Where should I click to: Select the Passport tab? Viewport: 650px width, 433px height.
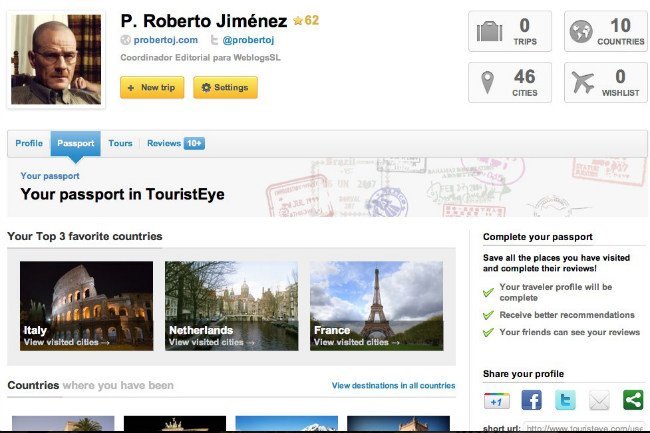point(75,143)
